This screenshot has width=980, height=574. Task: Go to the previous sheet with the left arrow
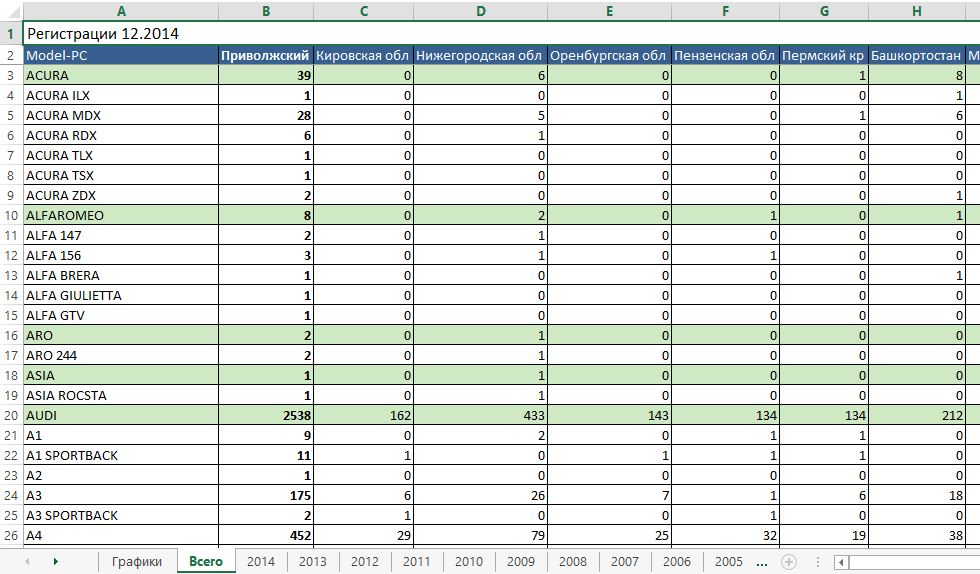[28, 561]
